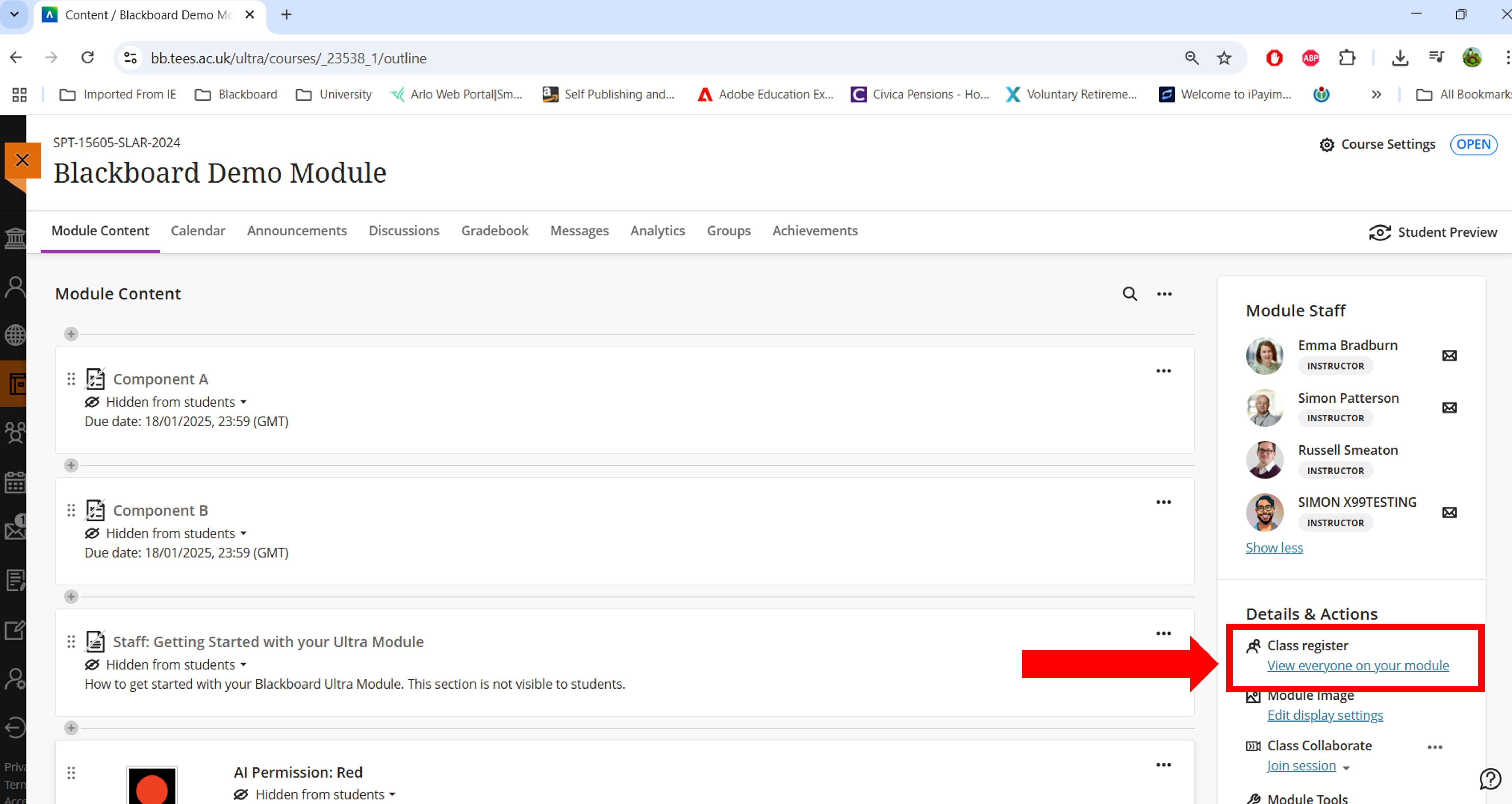Bookmark this page with the star icon
This screenshot has width=1512, height=804.
(1224, 57)
